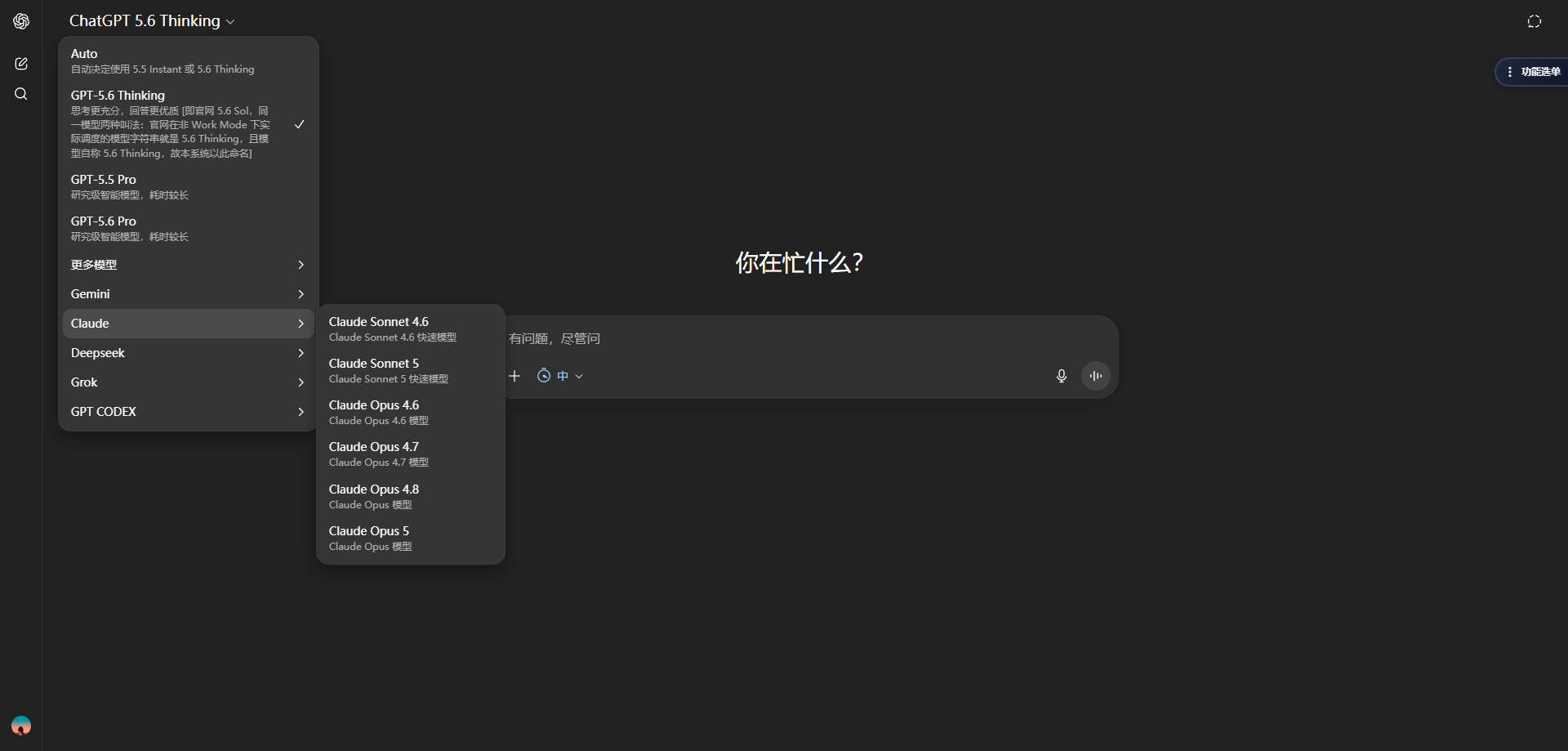Click the timer icon next to 中
Screen dimensions: 1568x751
pos(544,376)
